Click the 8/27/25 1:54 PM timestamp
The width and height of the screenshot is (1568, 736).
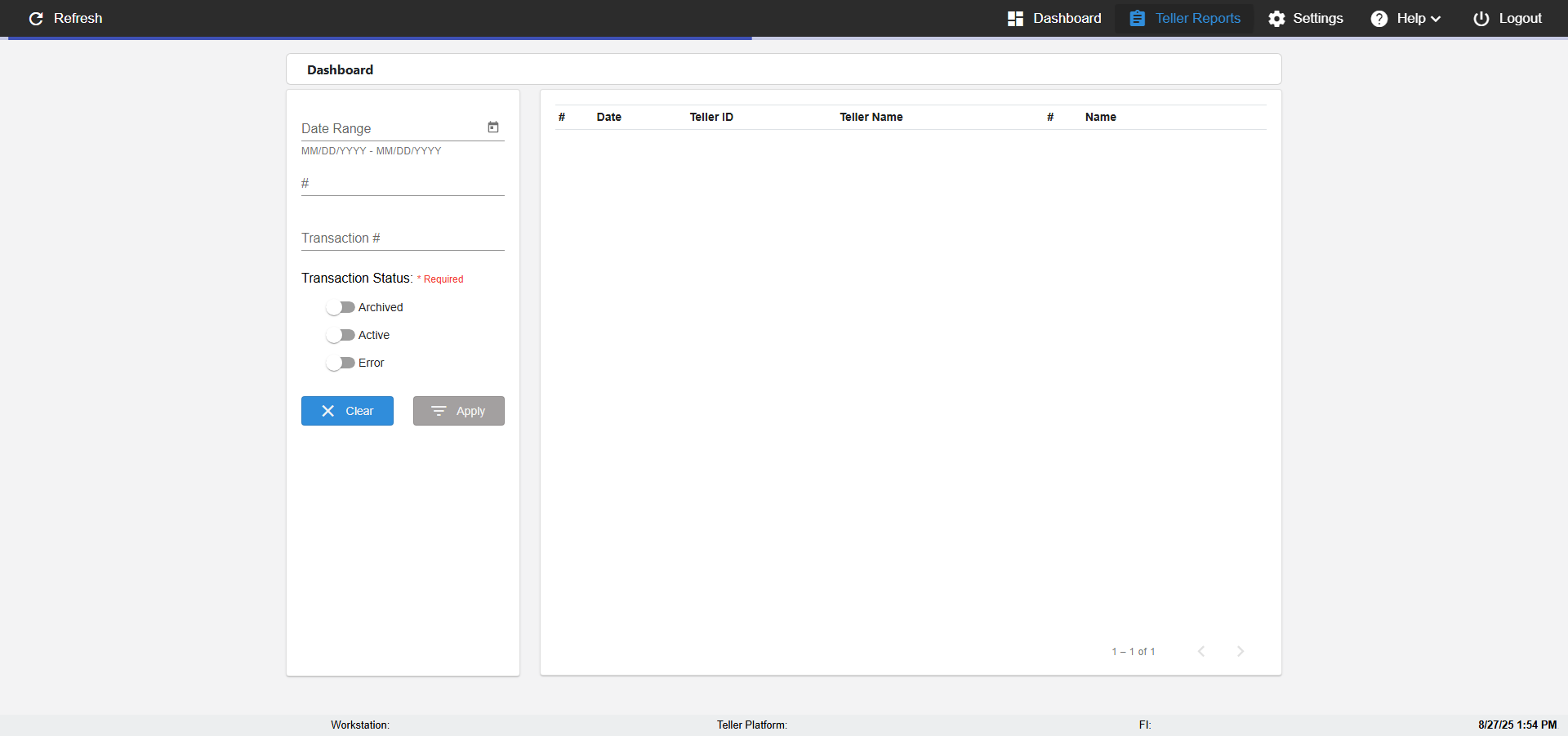pos(1517,725)
